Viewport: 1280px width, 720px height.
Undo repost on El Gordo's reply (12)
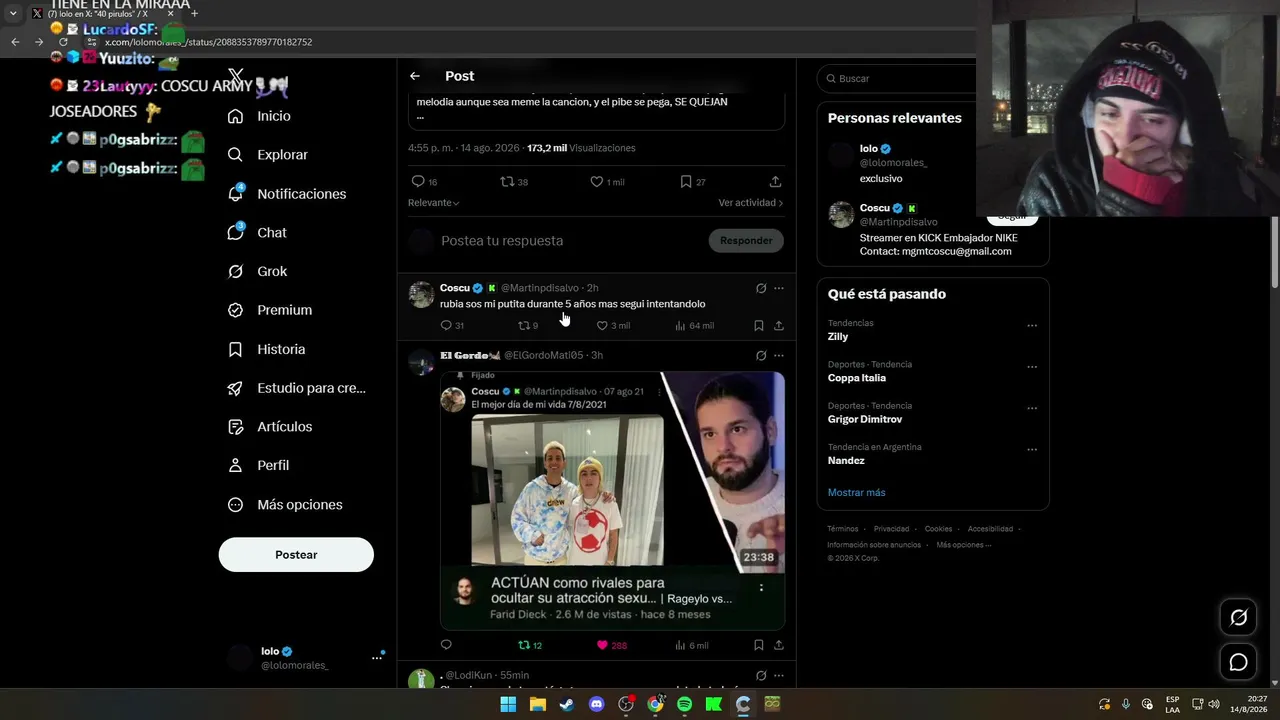(x=530, y=645)
